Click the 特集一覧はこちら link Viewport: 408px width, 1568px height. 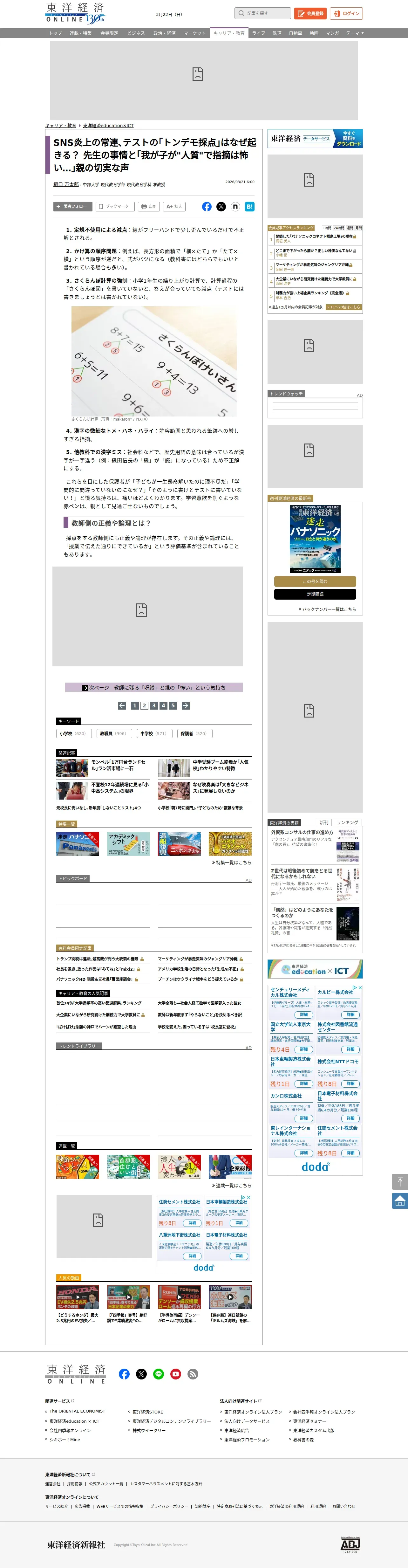(232, 863)
